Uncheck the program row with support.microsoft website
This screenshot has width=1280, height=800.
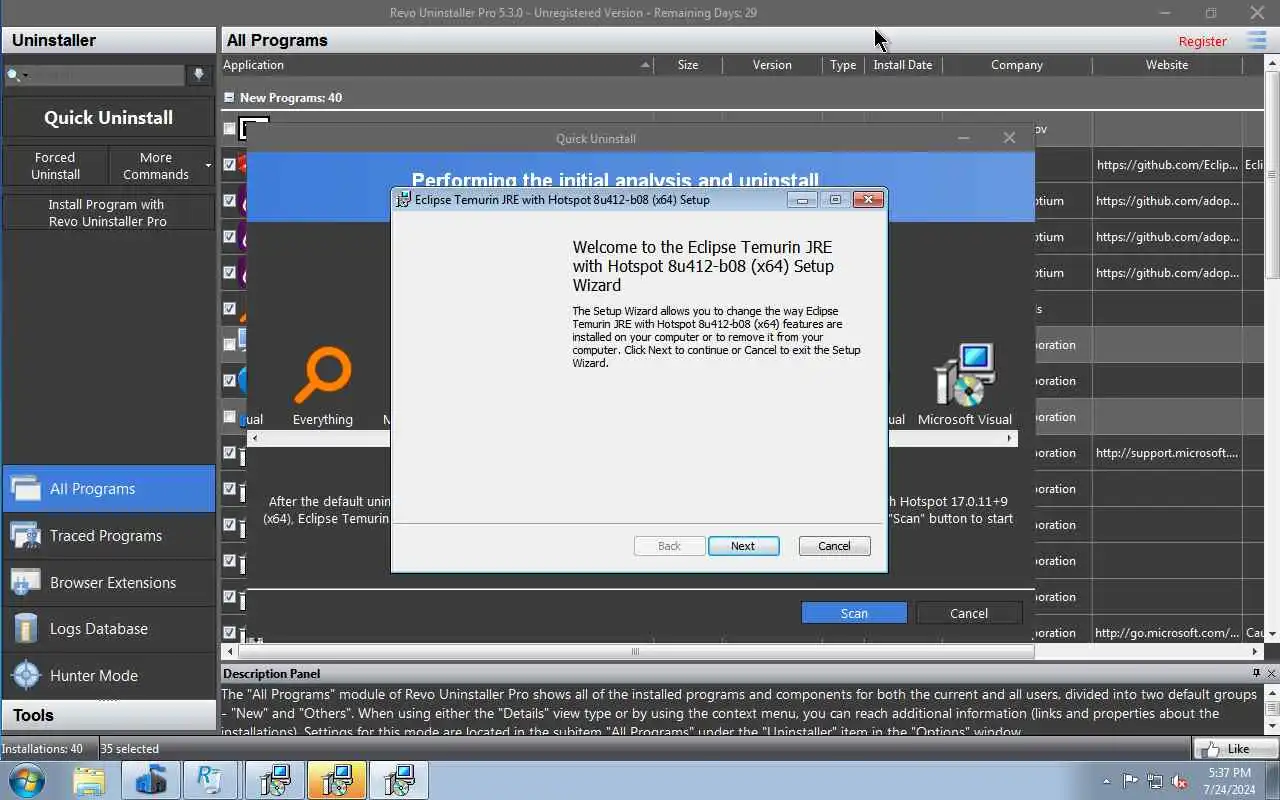tap(229, 452)
